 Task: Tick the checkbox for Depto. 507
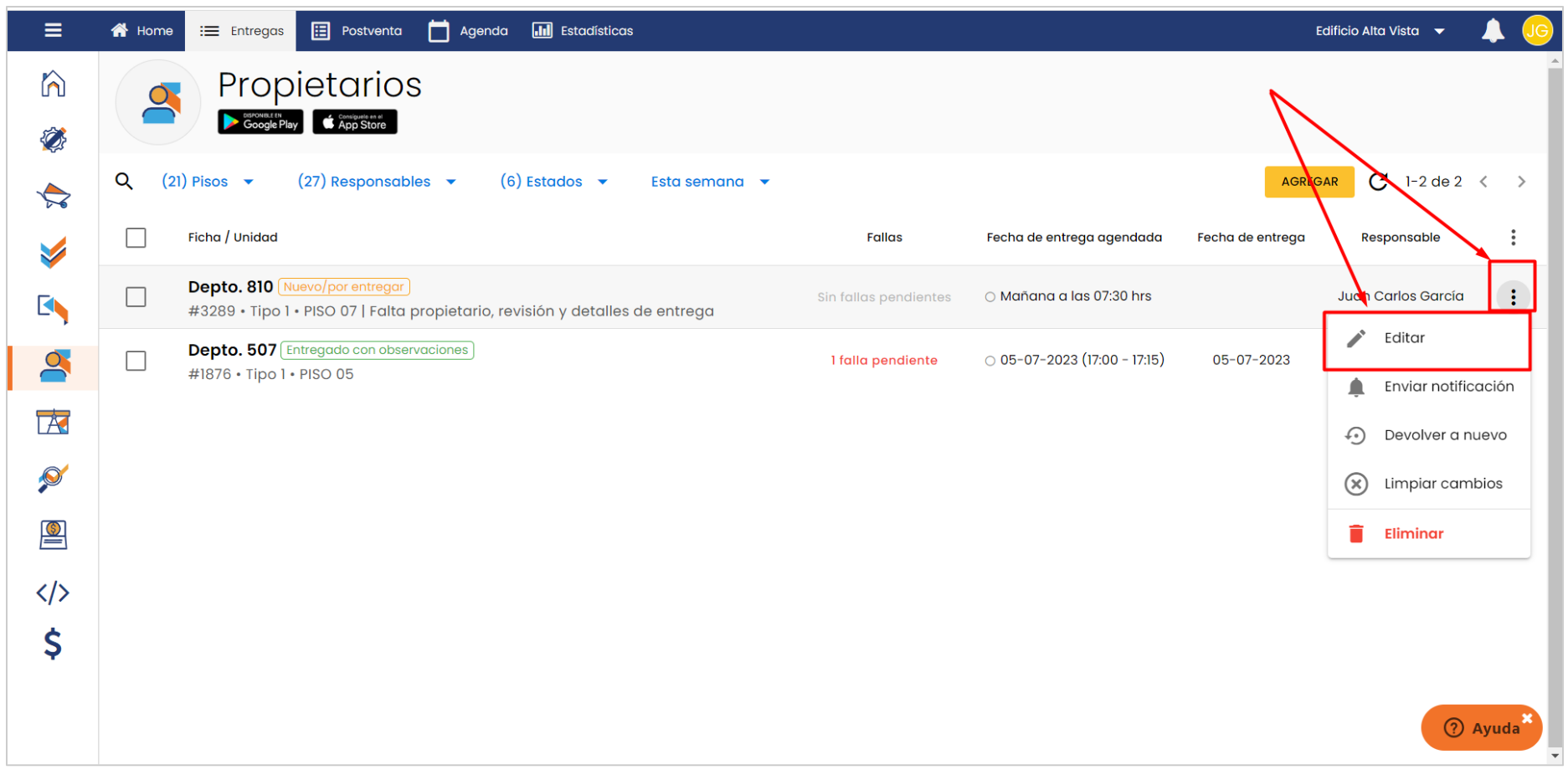pos(136,361)
